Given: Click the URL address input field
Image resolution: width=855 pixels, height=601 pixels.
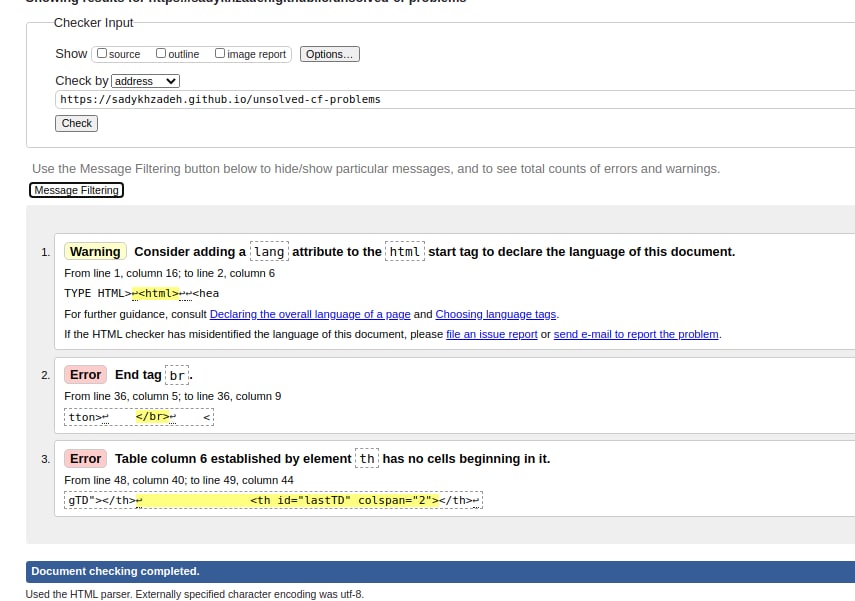Looking at the screenshot, I should click(455, 99).
